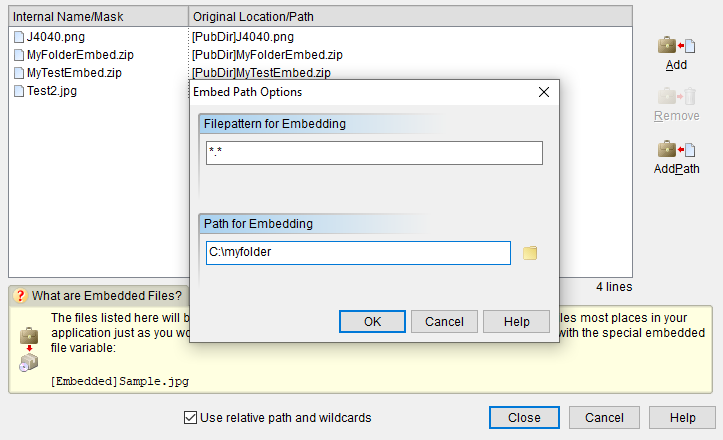Screen dimensions: 723x440
Task: Click the Filepattern for Embedding text field
Action: pos(373,153)
